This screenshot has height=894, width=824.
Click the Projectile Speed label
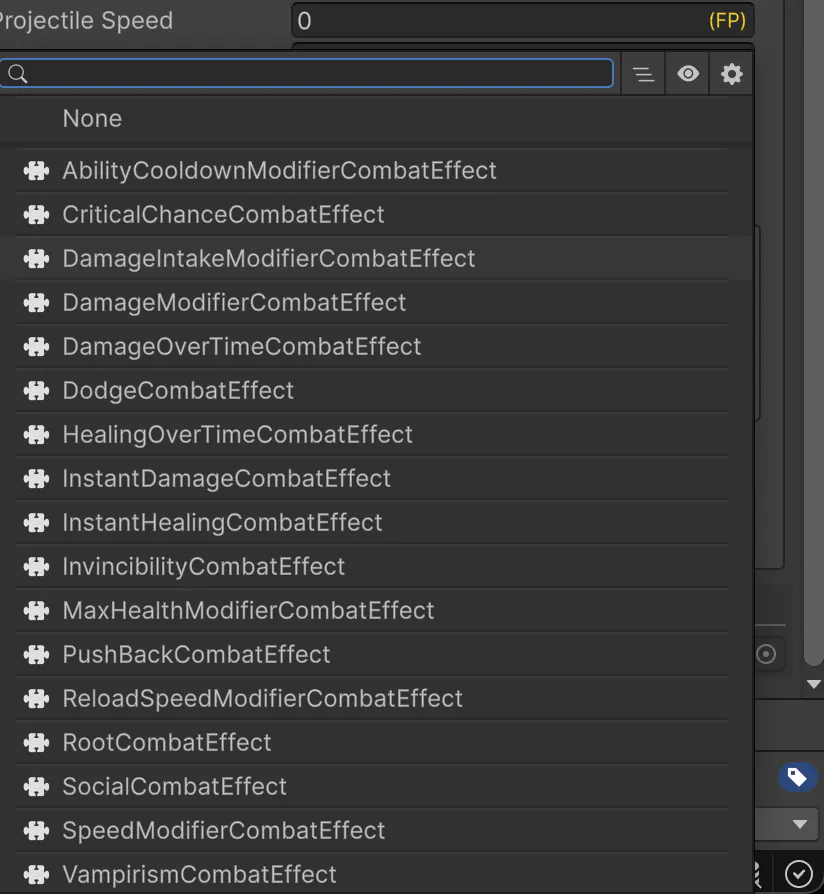(86, 21)
